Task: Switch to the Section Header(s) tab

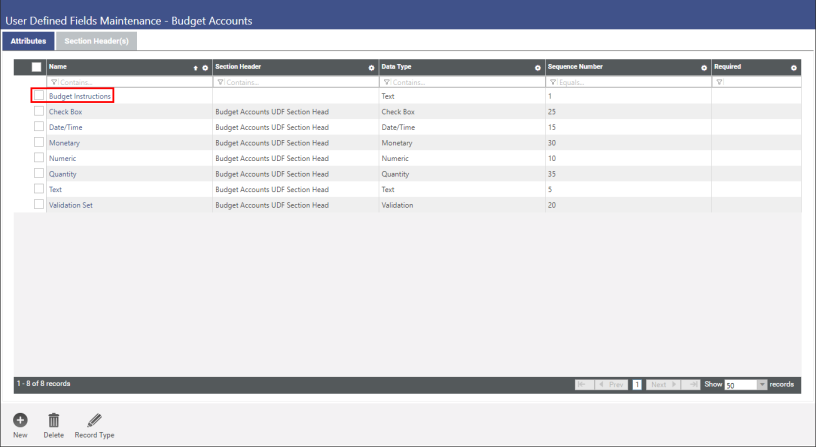Action: (96, 41)
